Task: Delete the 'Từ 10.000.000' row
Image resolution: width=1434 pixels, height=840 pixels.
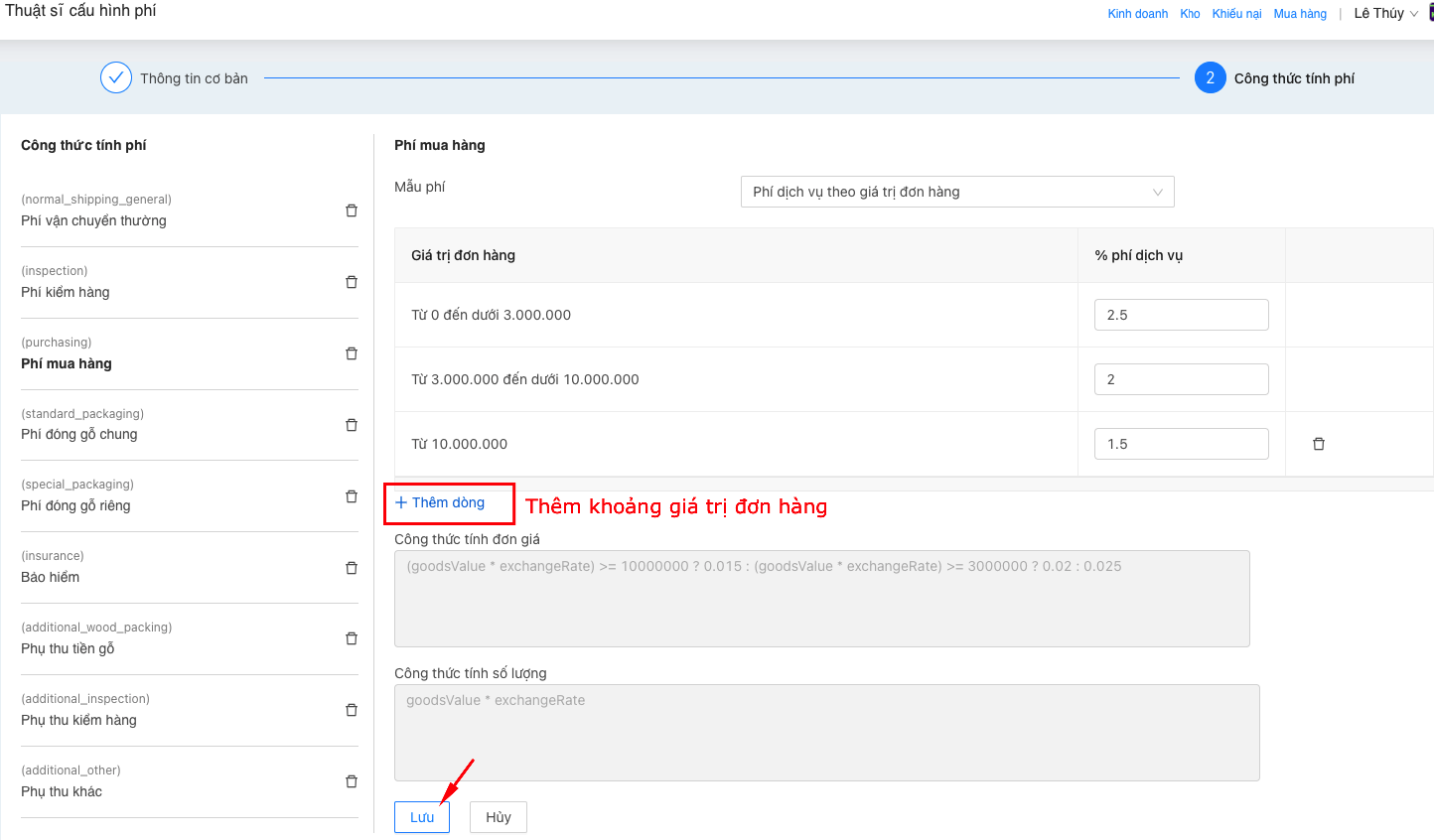Action: pyautogui.click(x=1318, y=444)
